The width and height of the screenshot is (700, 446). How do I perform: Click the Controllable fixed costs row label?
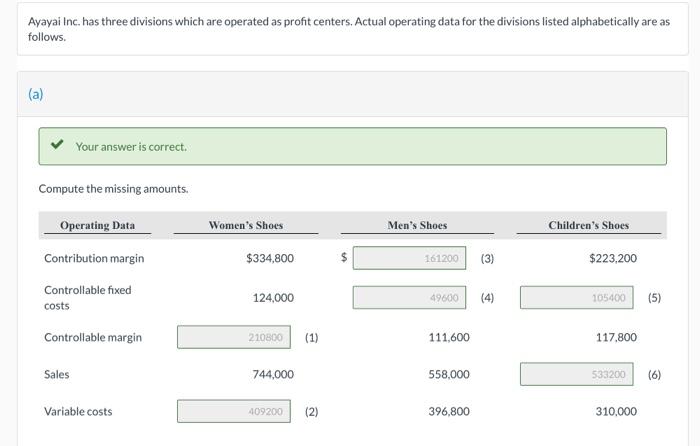(88, 298)
